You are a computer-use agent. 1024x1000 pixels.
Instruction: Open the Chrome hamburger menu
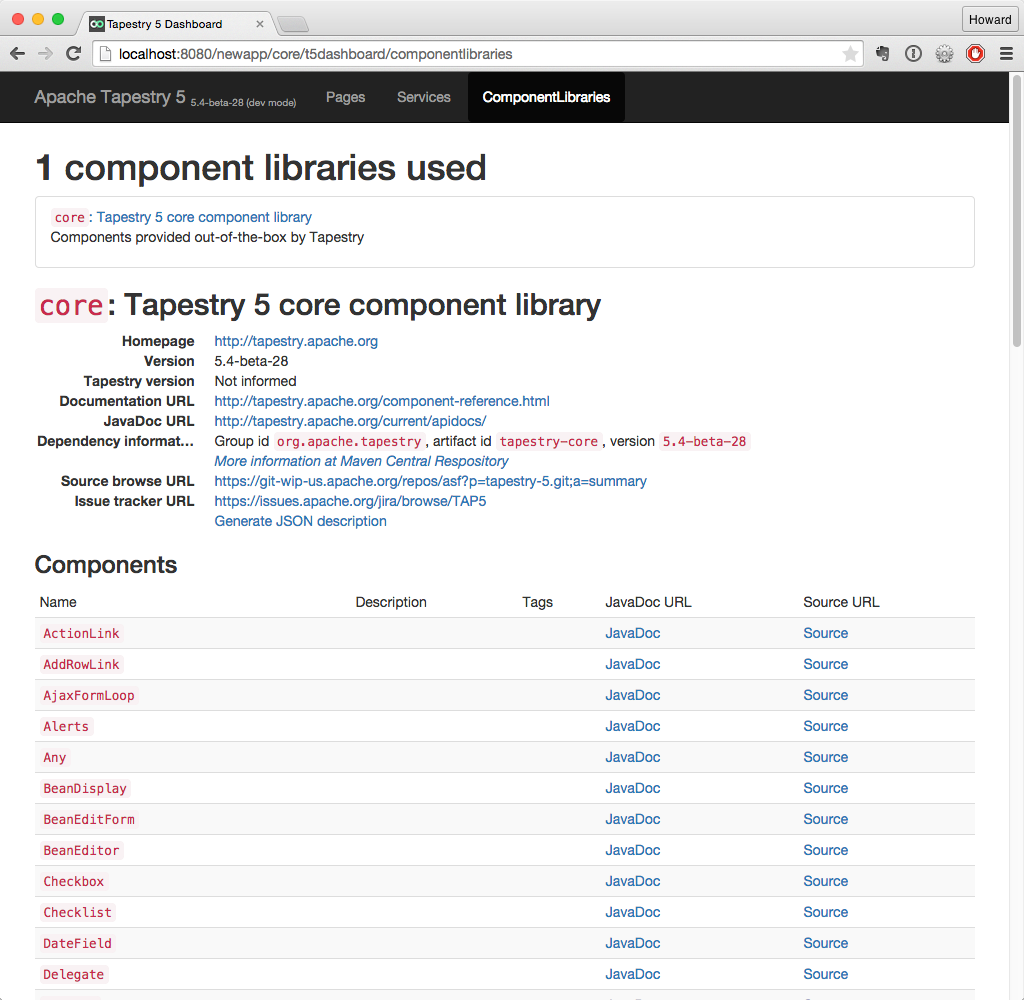(x=1006, y=54)
